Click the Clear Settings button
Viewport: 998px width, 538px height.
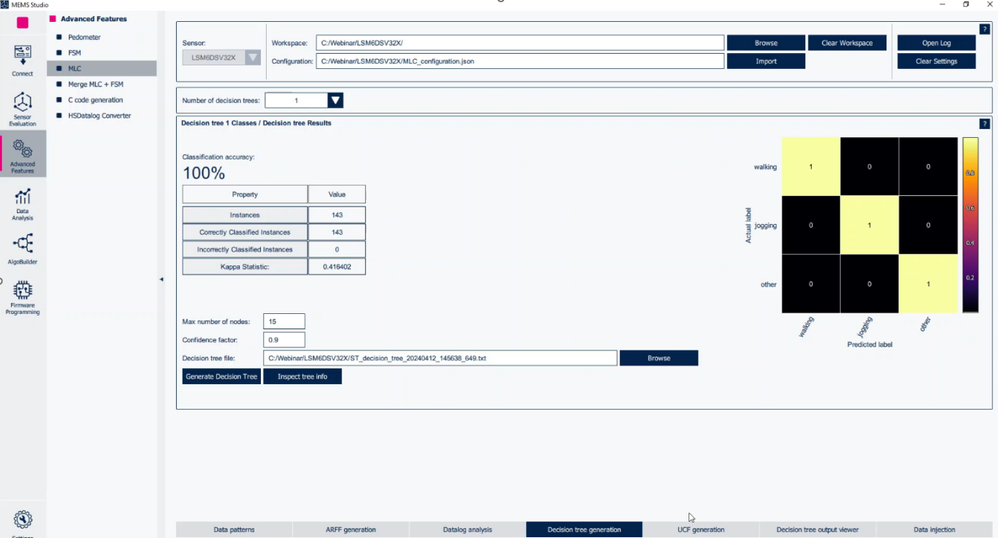(936, 61)
